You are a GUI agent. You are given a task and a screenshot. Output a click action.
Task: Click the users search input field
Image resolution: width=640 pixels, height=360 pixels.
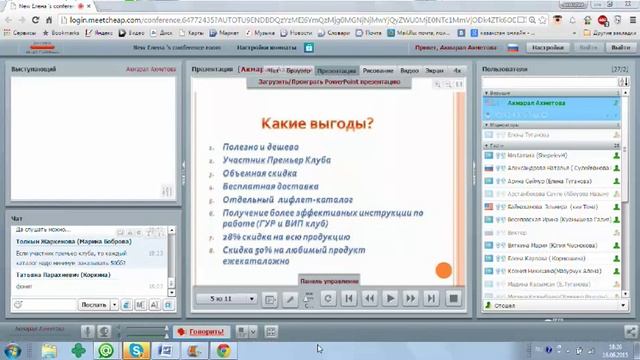pos(549,82)
